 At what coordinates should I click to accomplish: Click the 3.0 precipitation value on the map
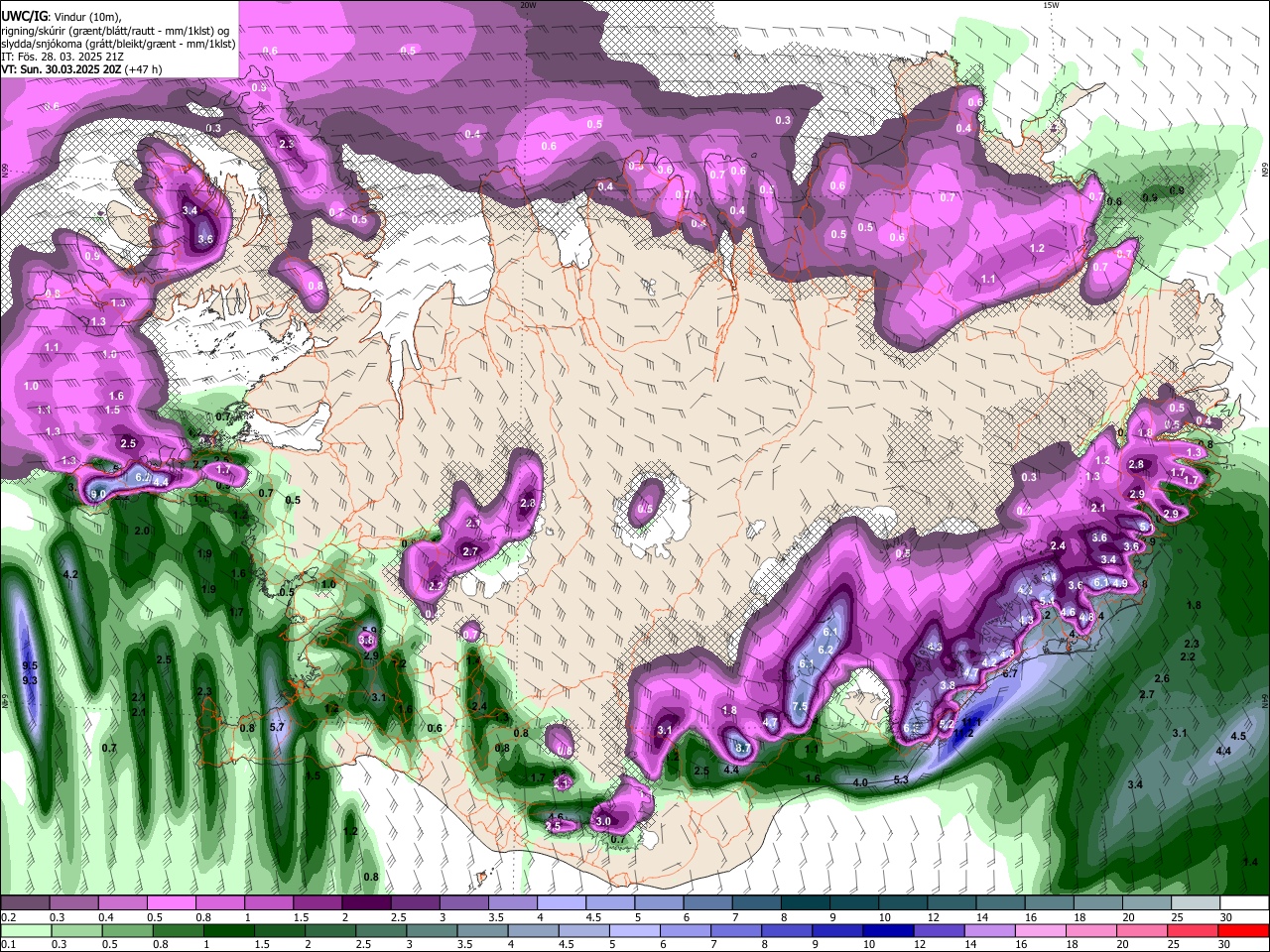[x=603, y=822]
